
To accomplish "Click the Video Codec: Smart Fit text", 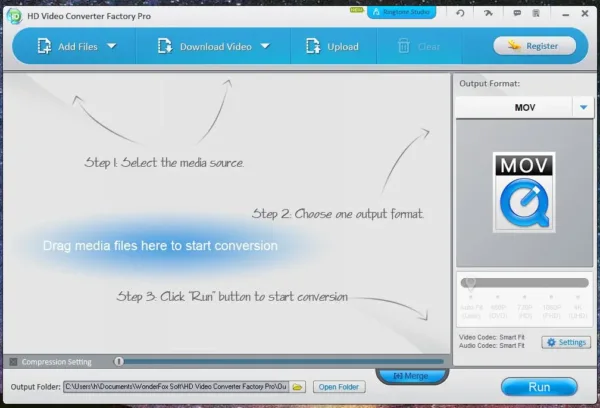I will (x=491, y=337).
